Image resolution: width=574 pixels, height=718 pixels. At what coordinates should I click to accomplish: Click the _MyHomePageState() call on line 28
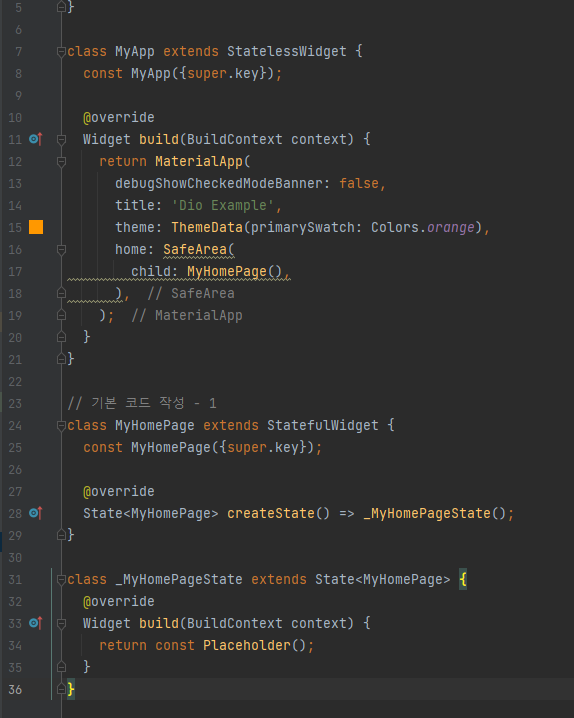click(434, 513)
